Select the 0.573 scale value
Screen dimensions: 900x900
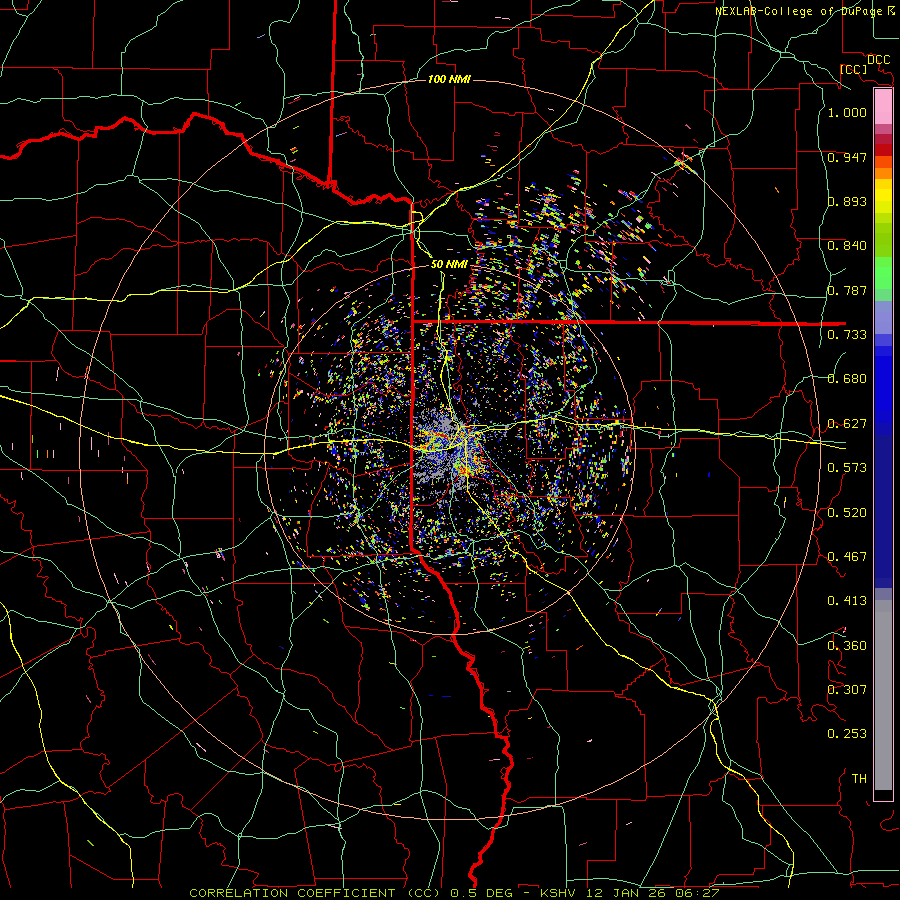[847, 468]
